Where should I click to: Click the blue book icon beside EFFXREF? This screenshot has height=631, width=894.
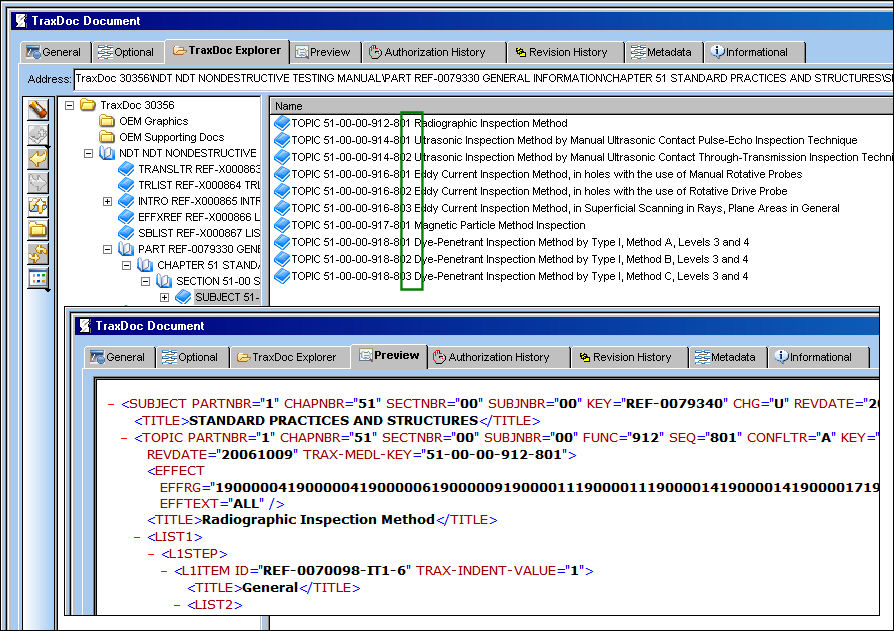126,217
